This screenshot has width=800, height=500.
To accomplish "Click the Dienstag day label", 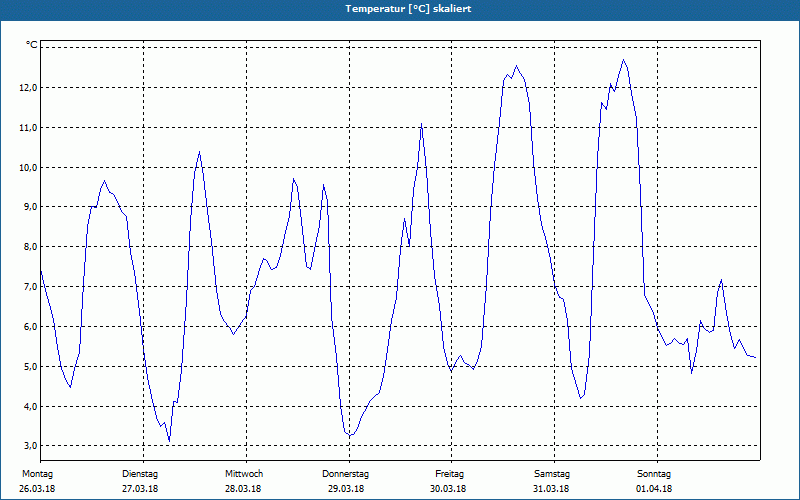I will pyautogui.click(x=140, y=474).
